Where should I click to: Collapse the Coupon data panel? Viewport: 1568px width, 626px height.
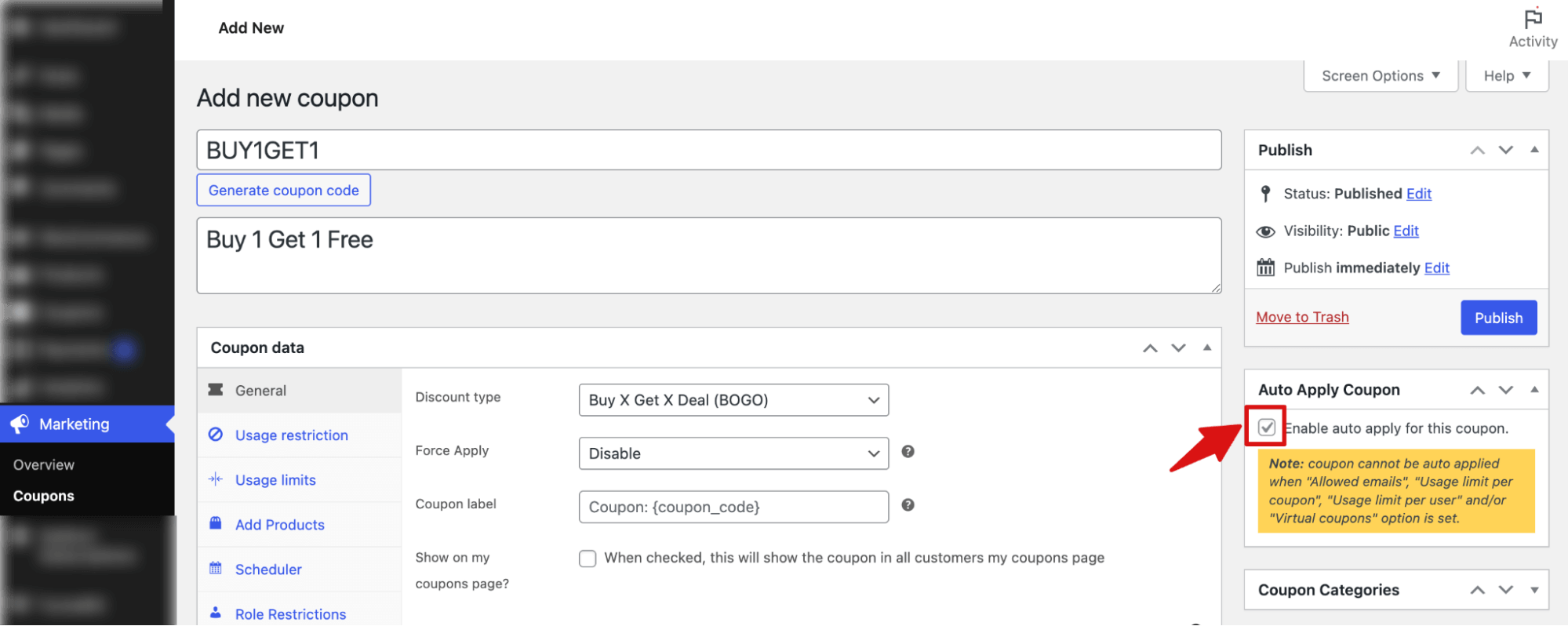tap(1207, 348)
